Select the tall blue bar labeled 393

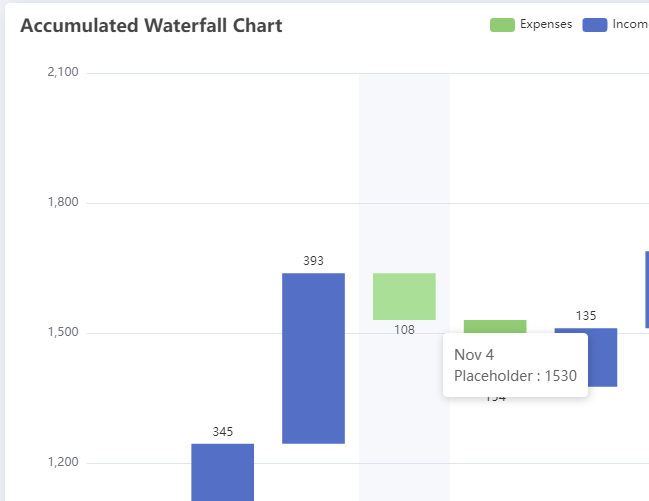(313, 358)
